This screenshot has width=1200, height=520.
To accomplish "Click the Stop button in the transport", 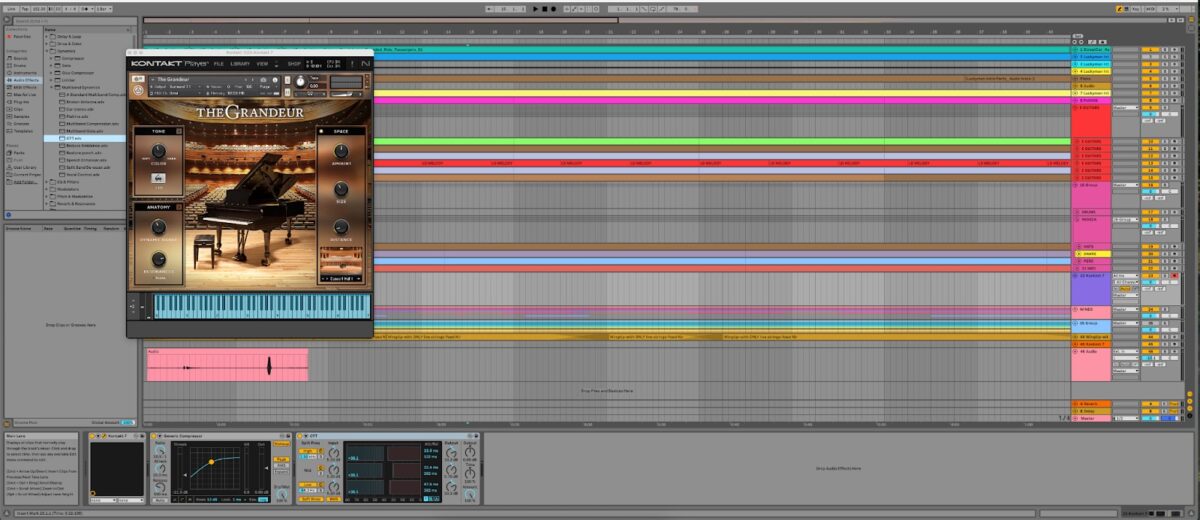I will tap(545, 9).
